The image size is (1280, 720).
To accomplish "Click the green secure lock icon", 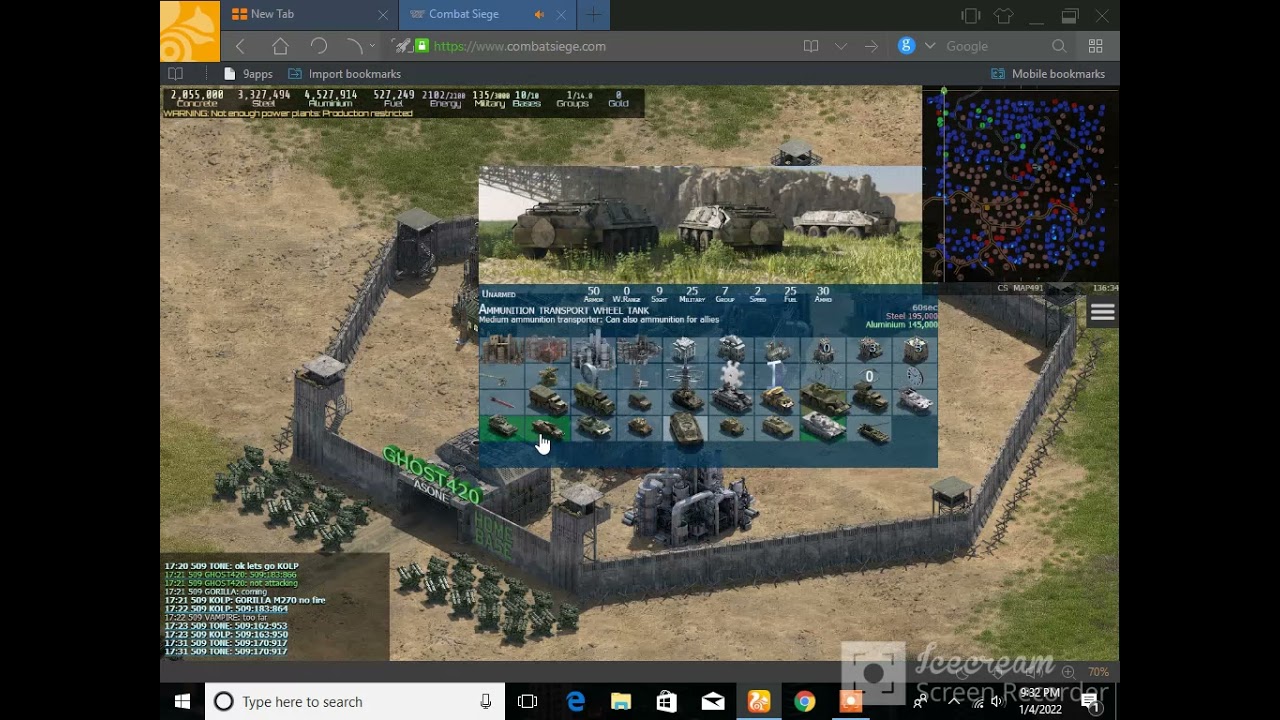I will (422, 46).
